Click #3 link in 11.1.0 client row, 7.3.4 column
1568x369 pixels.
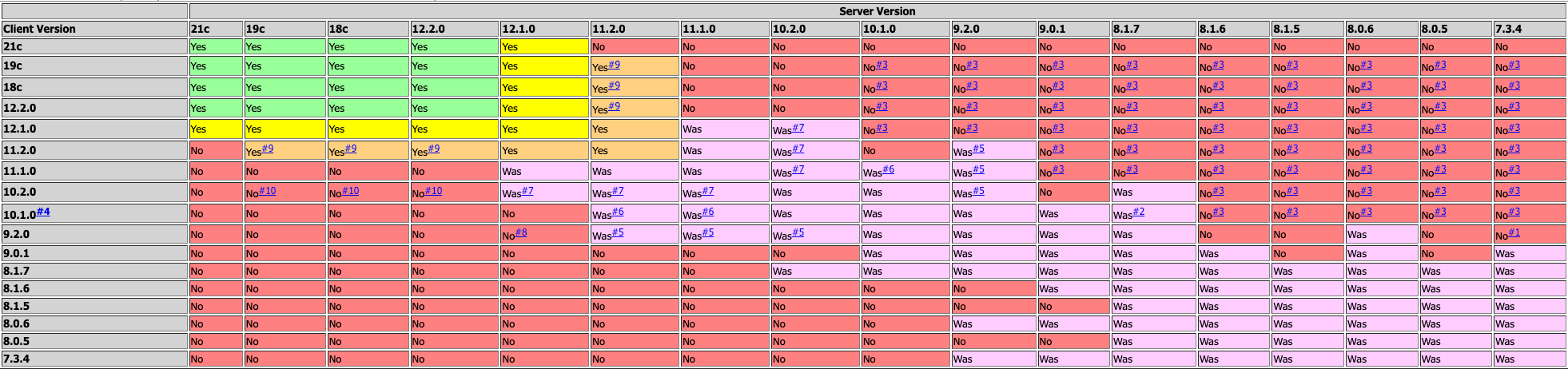tap(1514, 169)
